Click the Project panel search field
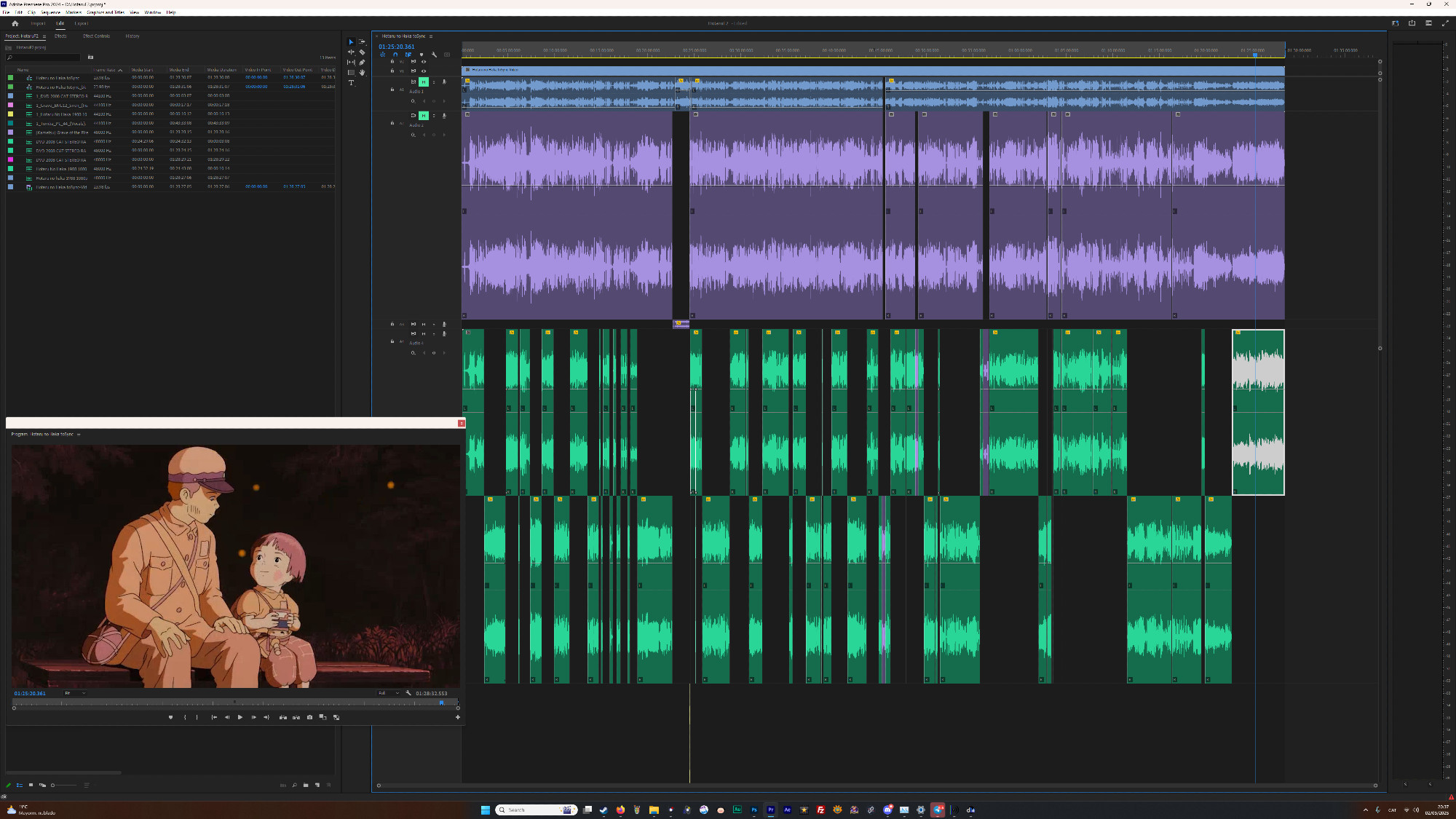This screenshot has height=819, width=1456. (x=42, y=58)
